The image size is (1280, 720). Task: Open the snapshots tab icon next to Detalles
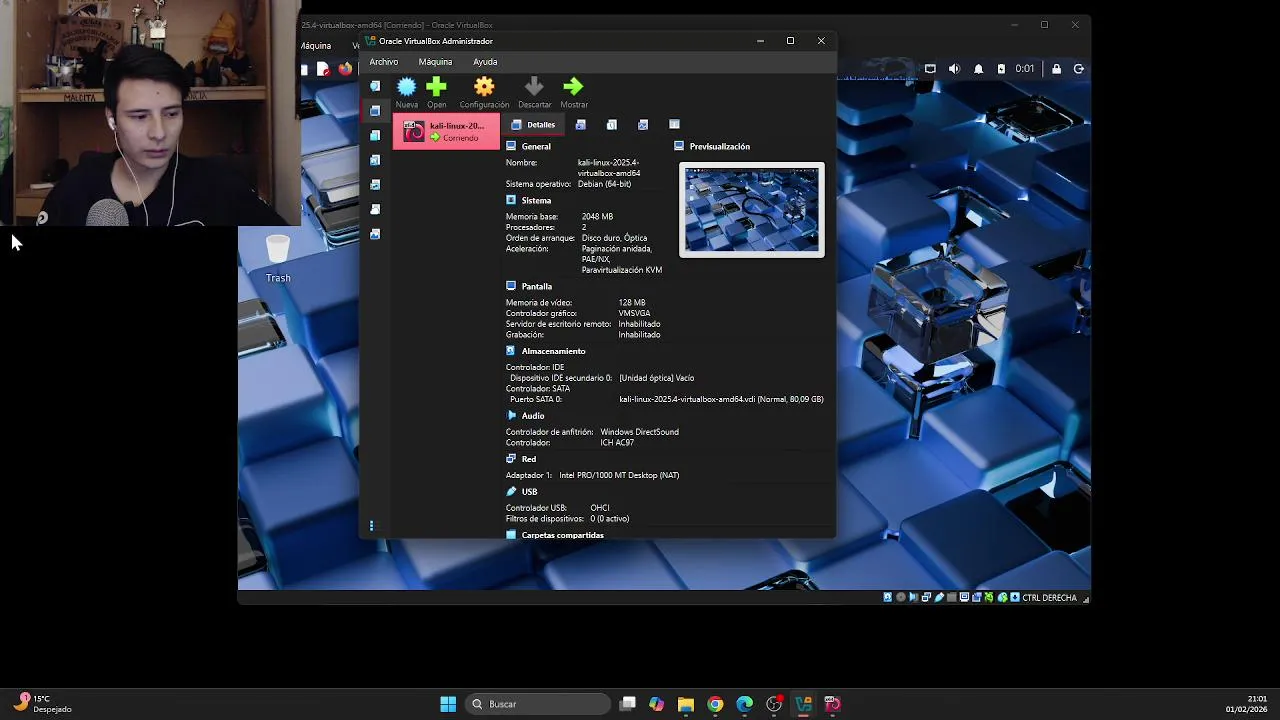tap(580, 125)
